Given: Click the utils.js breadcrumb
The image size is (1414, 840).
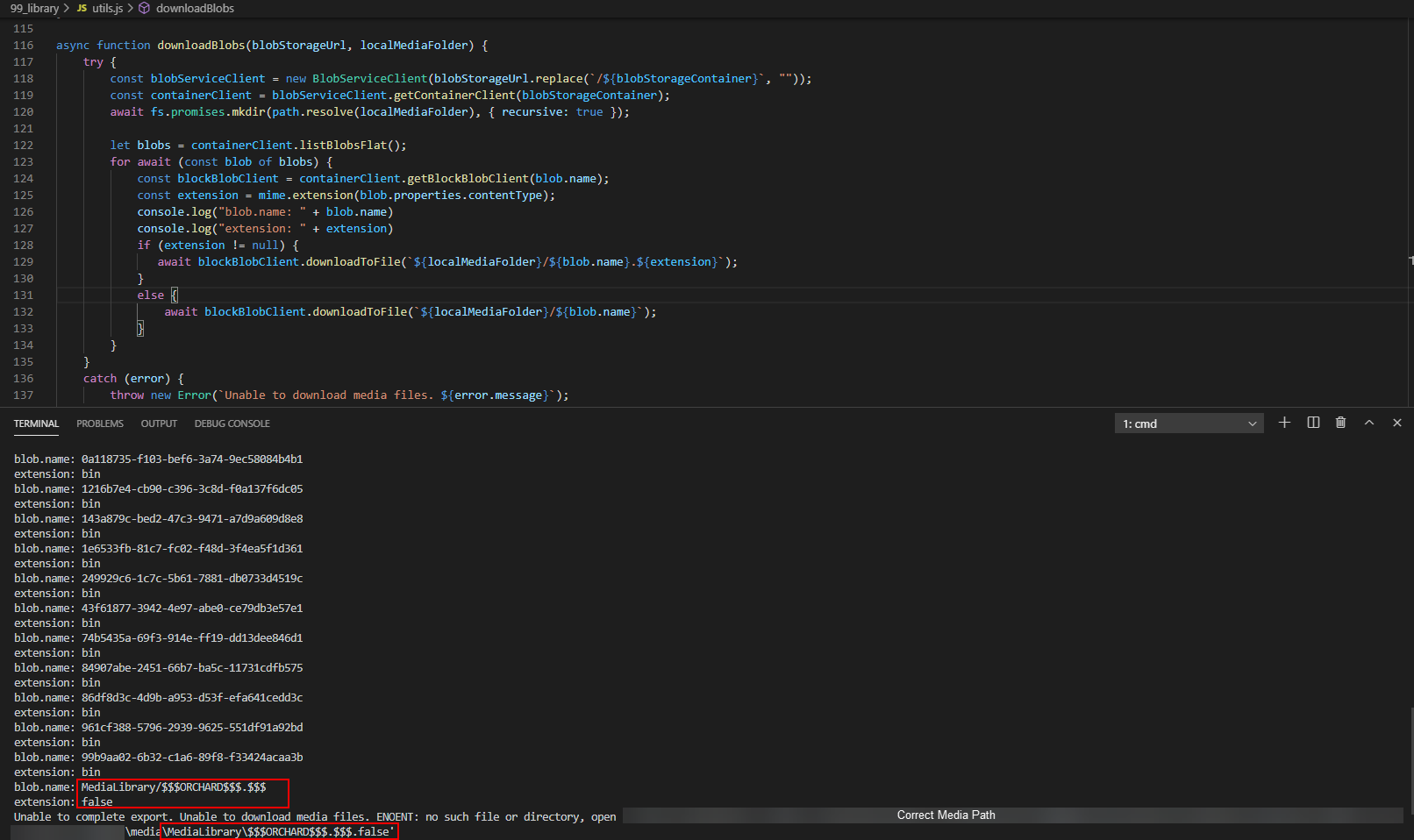Looking at the screenshot, I should [108, 8].
